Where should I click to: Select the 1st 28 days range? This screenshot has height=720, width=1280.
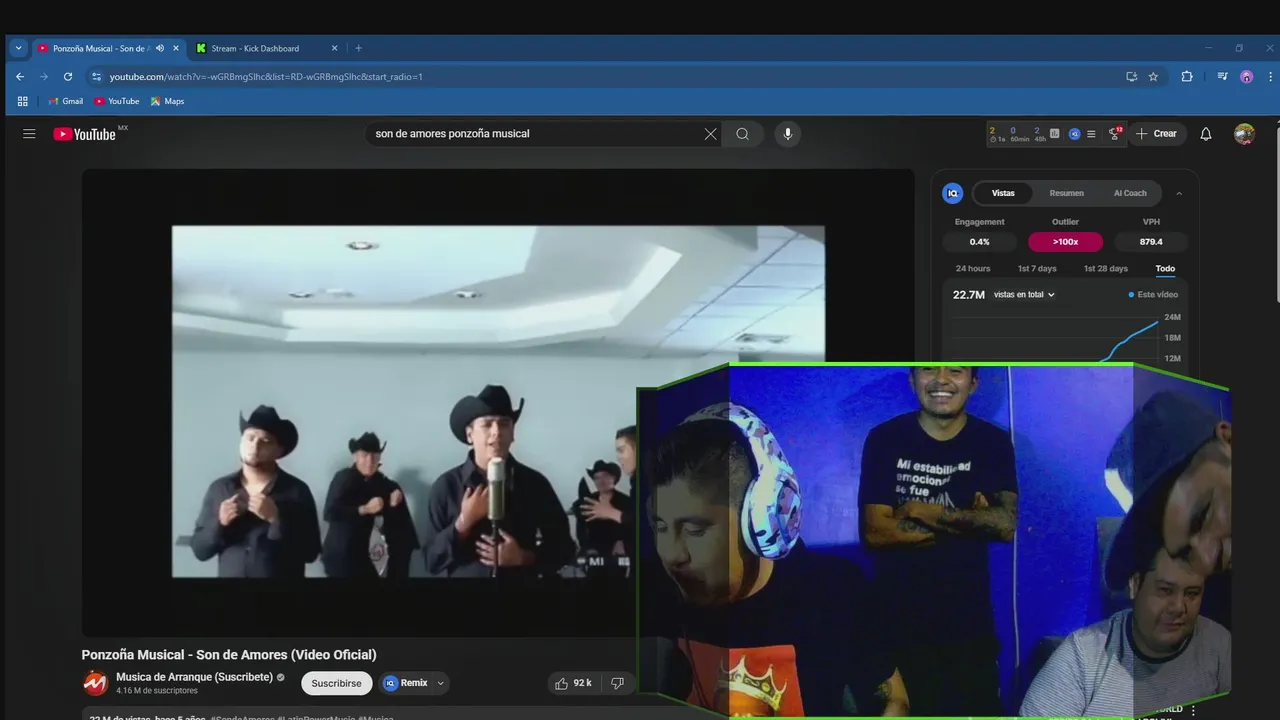tap(1106, 268)
